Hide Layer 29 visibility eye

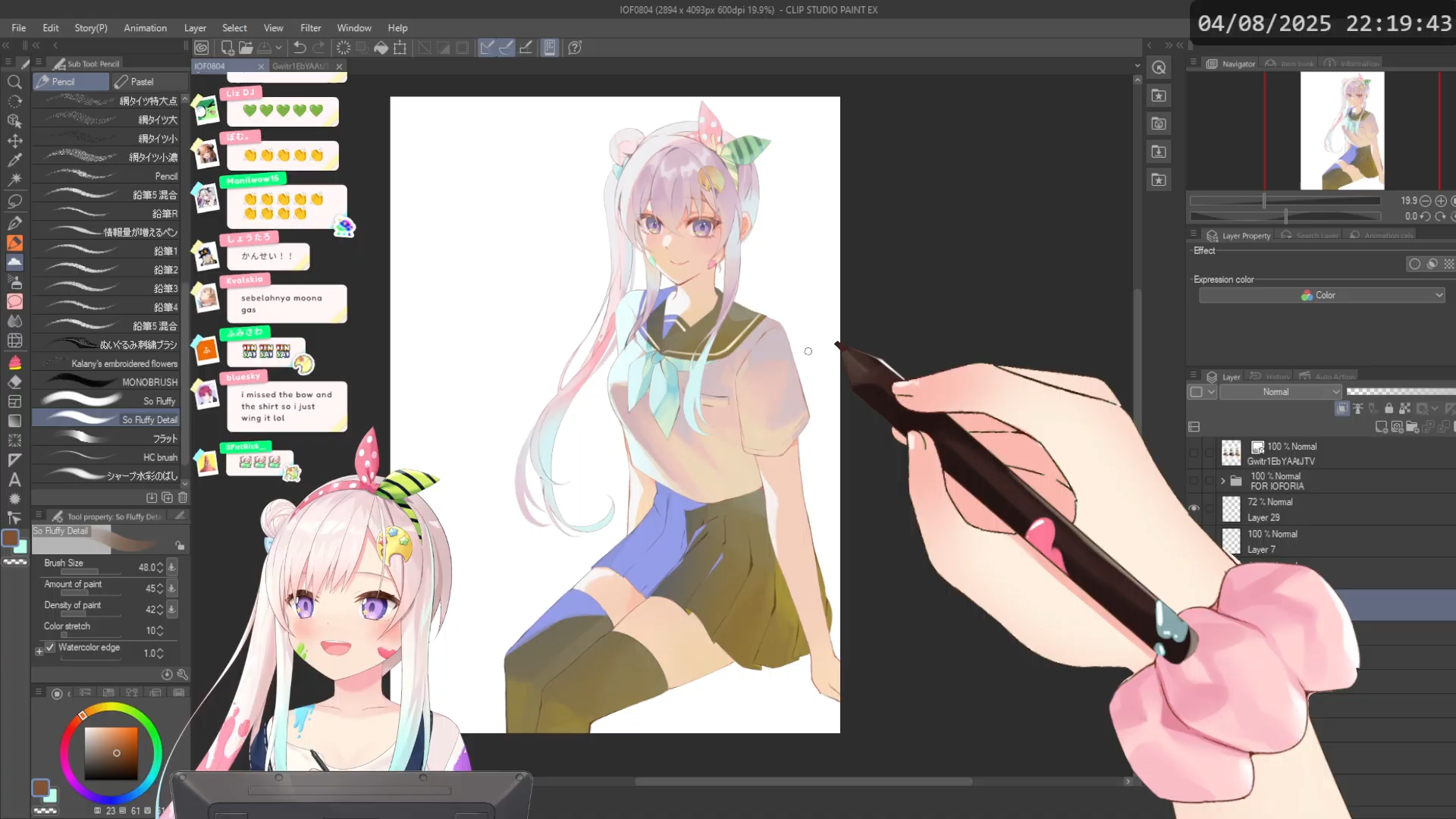tap(1194, 509)
